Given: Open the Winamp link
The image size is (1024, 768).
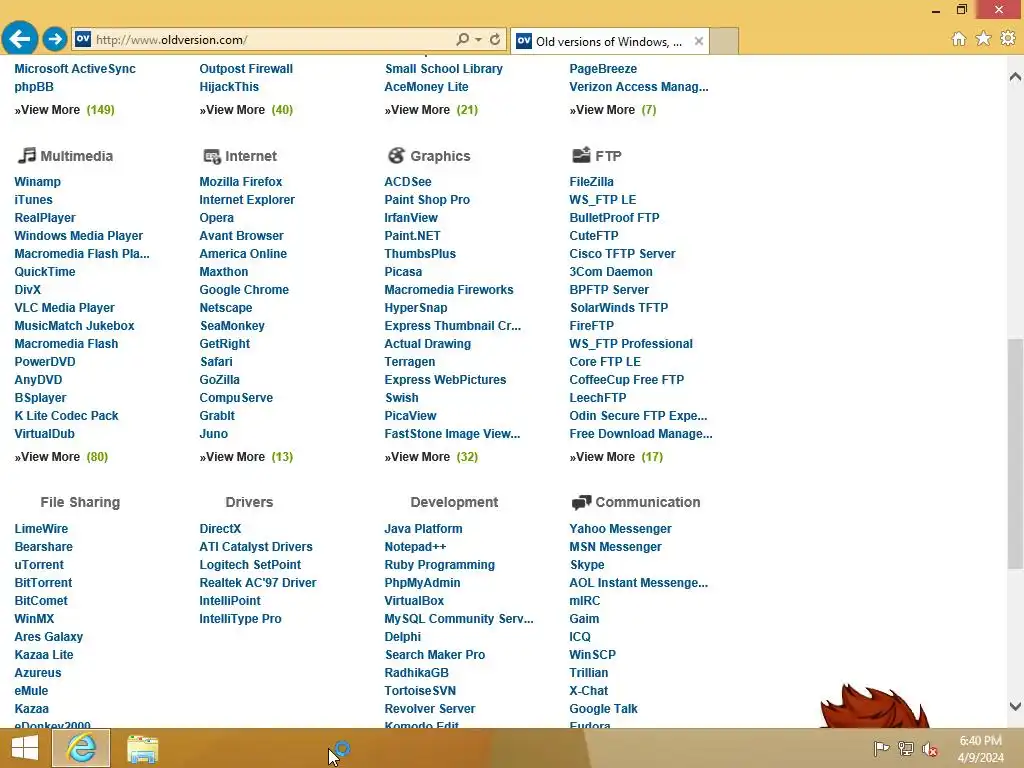Looking at the screenshot, I should click(x=37, y=182).
